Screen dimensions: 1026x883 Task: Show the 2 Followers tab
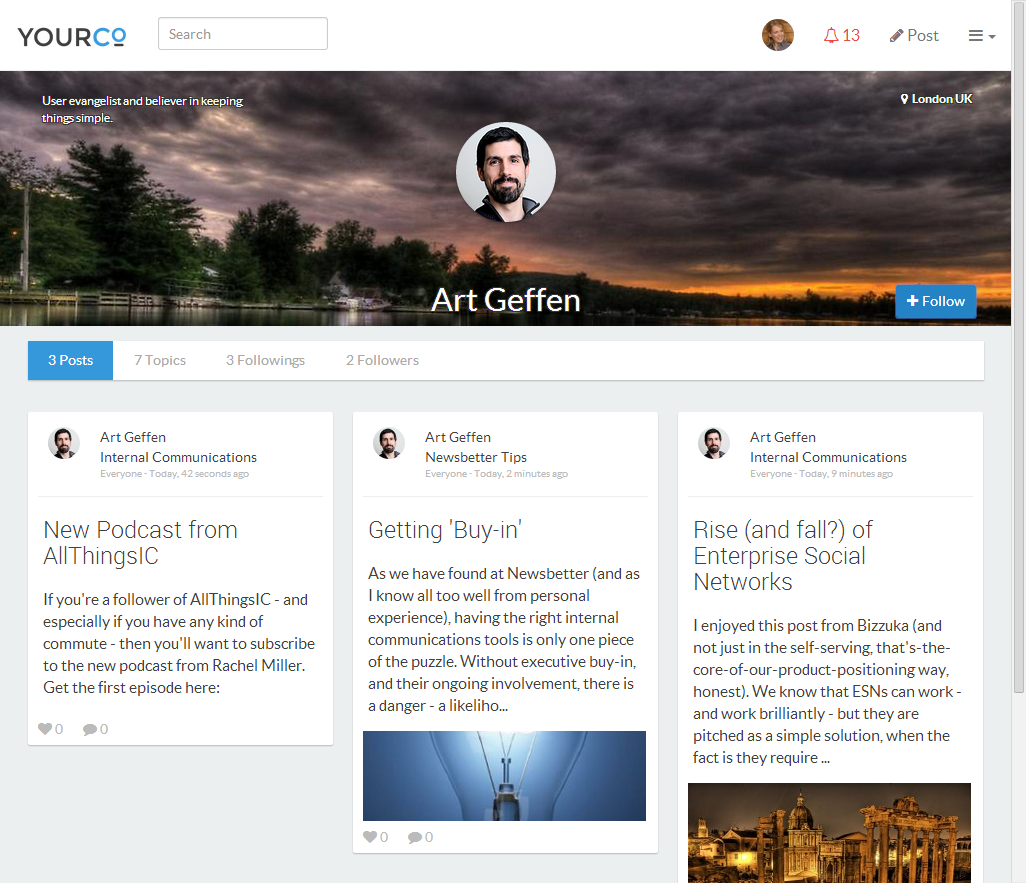point(382,360)
